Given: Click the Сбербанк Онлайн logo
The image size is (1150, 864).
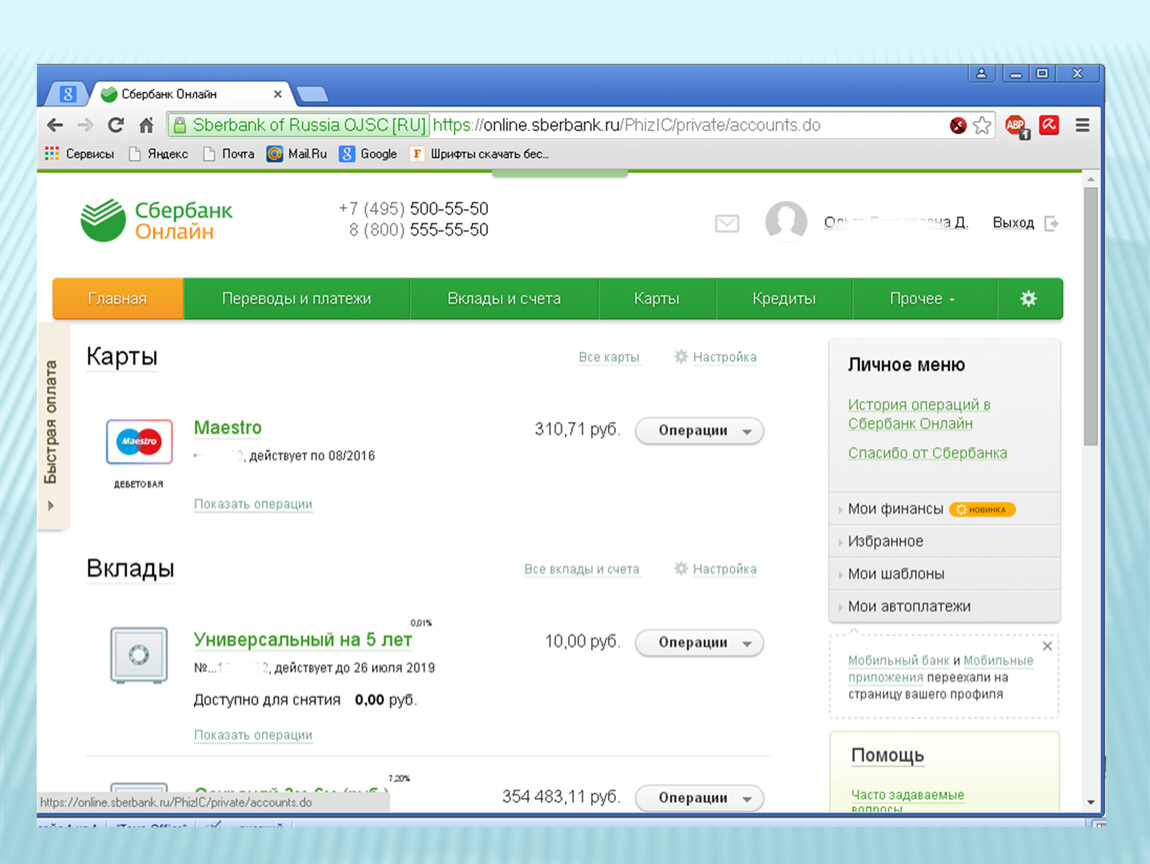Looking at the screenshot, I should tap(156, 220).
